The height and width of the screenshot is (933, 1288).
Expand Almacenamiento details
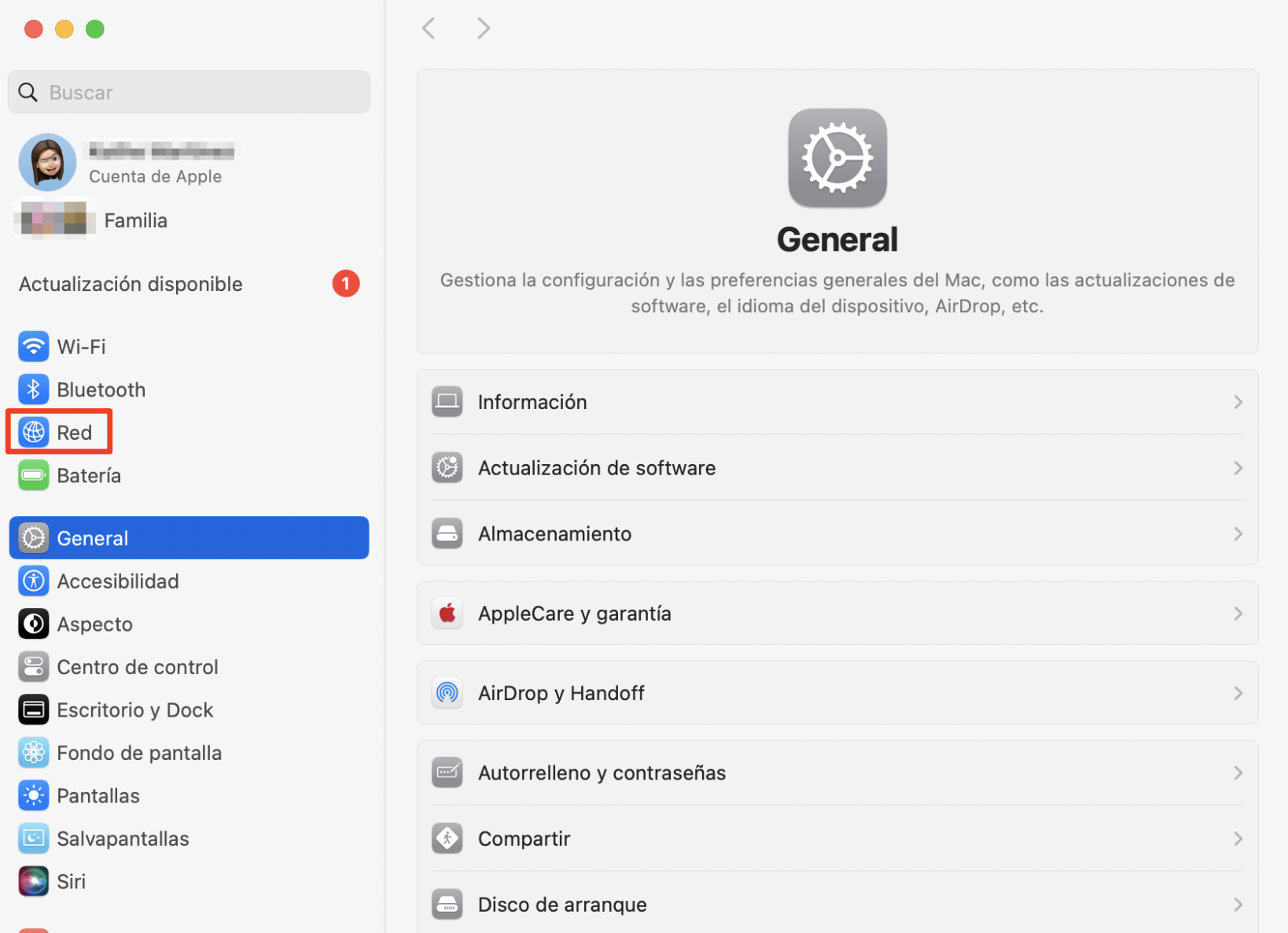[1238, 533]
